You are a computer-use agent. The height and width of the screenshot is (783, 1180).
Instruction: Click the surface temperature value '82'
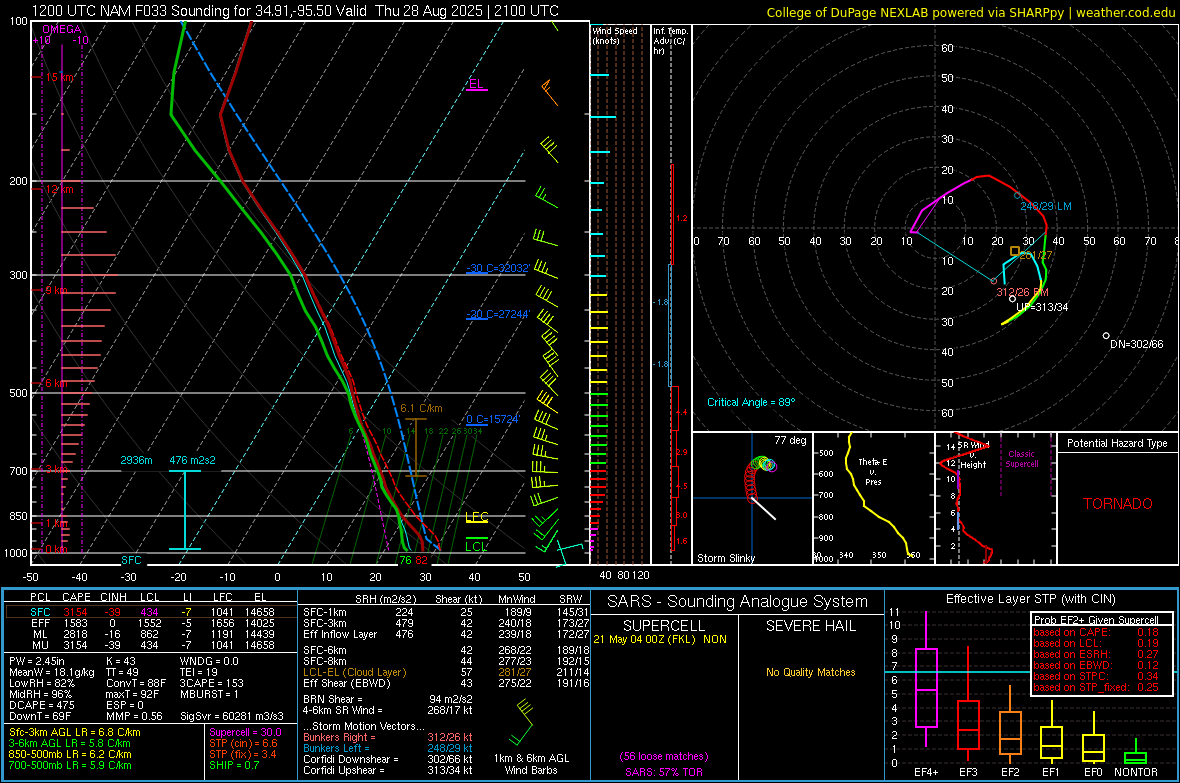click(421, 560)
